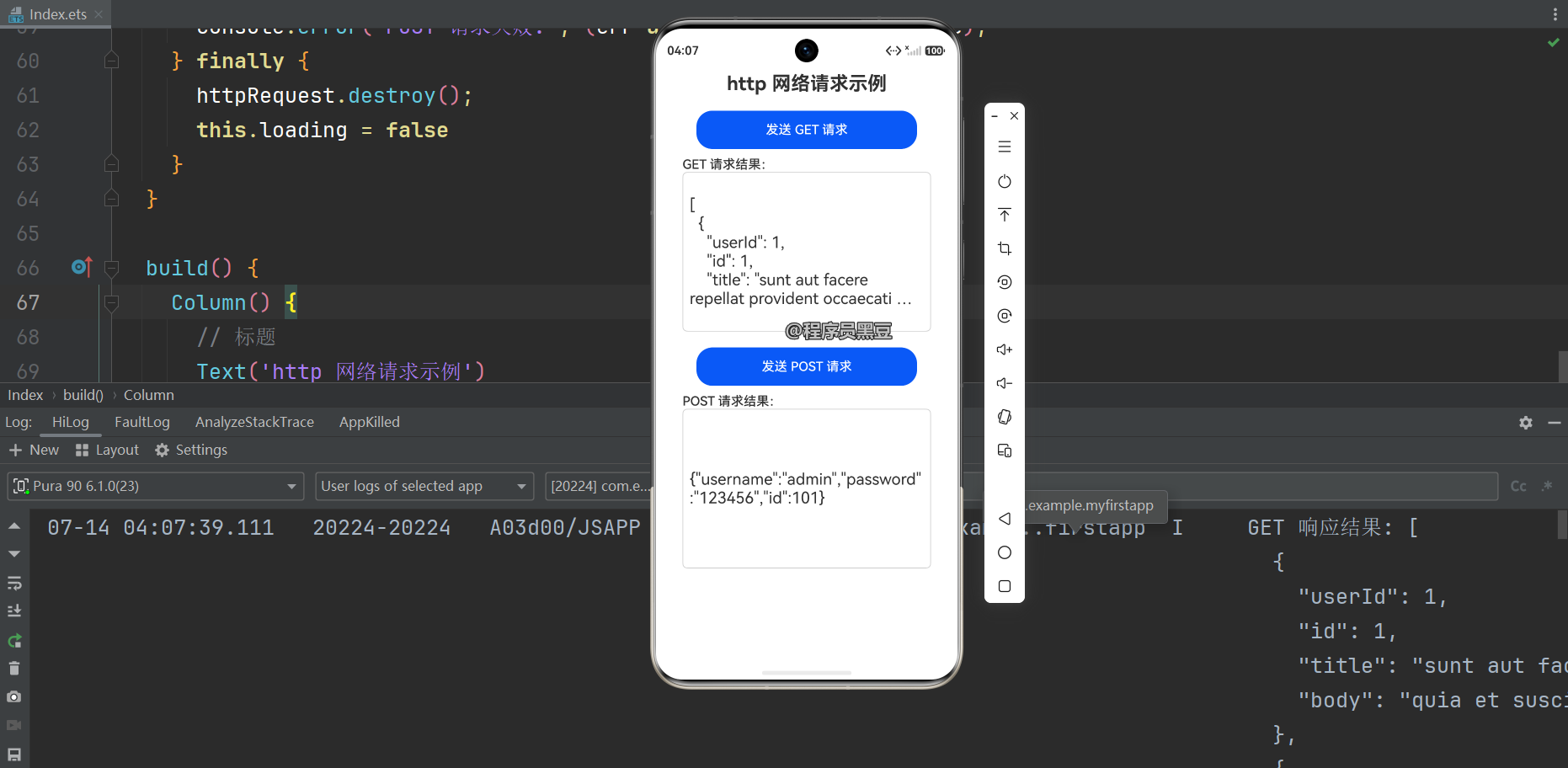The image size is (1568, 768).
Task: Open the log panel gear settings
Action: [x=1526, y=423]
